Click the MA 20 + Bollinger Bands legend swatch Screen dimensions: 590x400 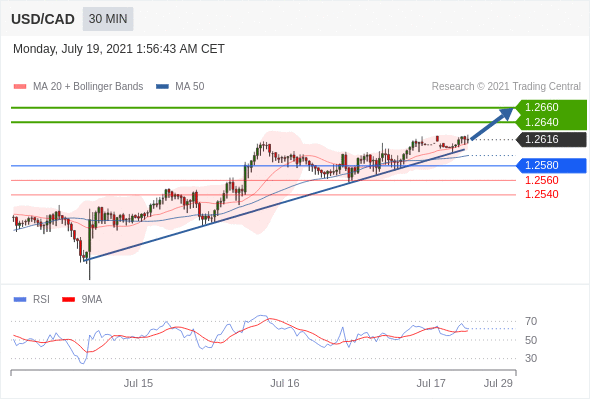click(x=20, y=87)
